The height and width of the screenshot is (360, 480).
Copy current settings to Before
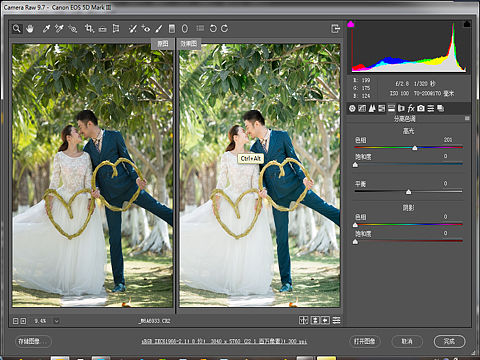[x=325, y=320]
